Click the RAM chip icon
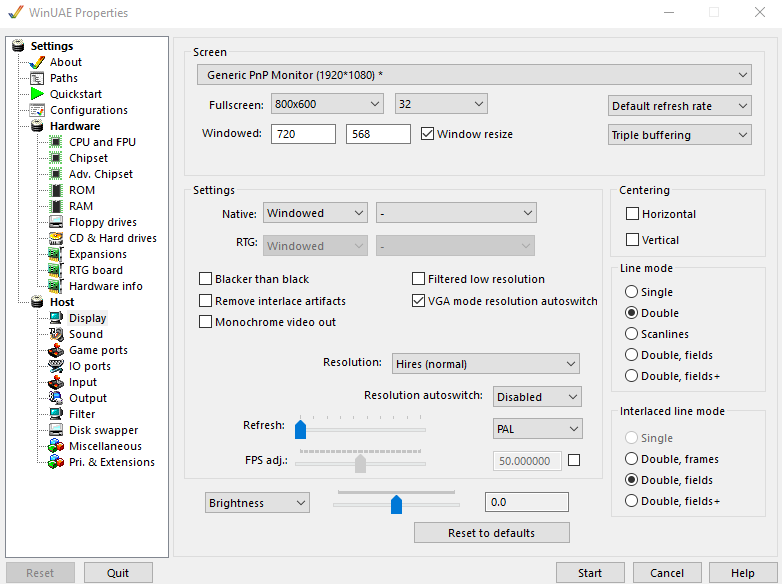Image resolution: width=782 pixels, height=584 pixels. (56, 206)
